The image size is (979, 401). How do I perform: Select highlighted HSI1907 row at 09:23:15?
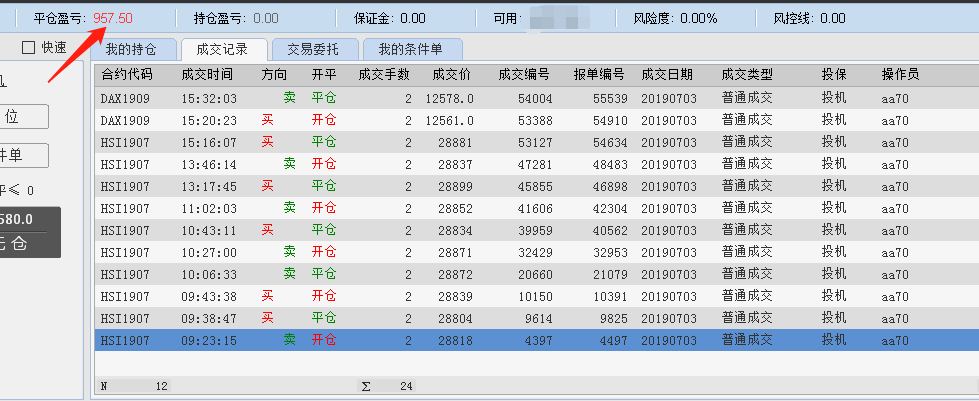[x=536, y=340]
